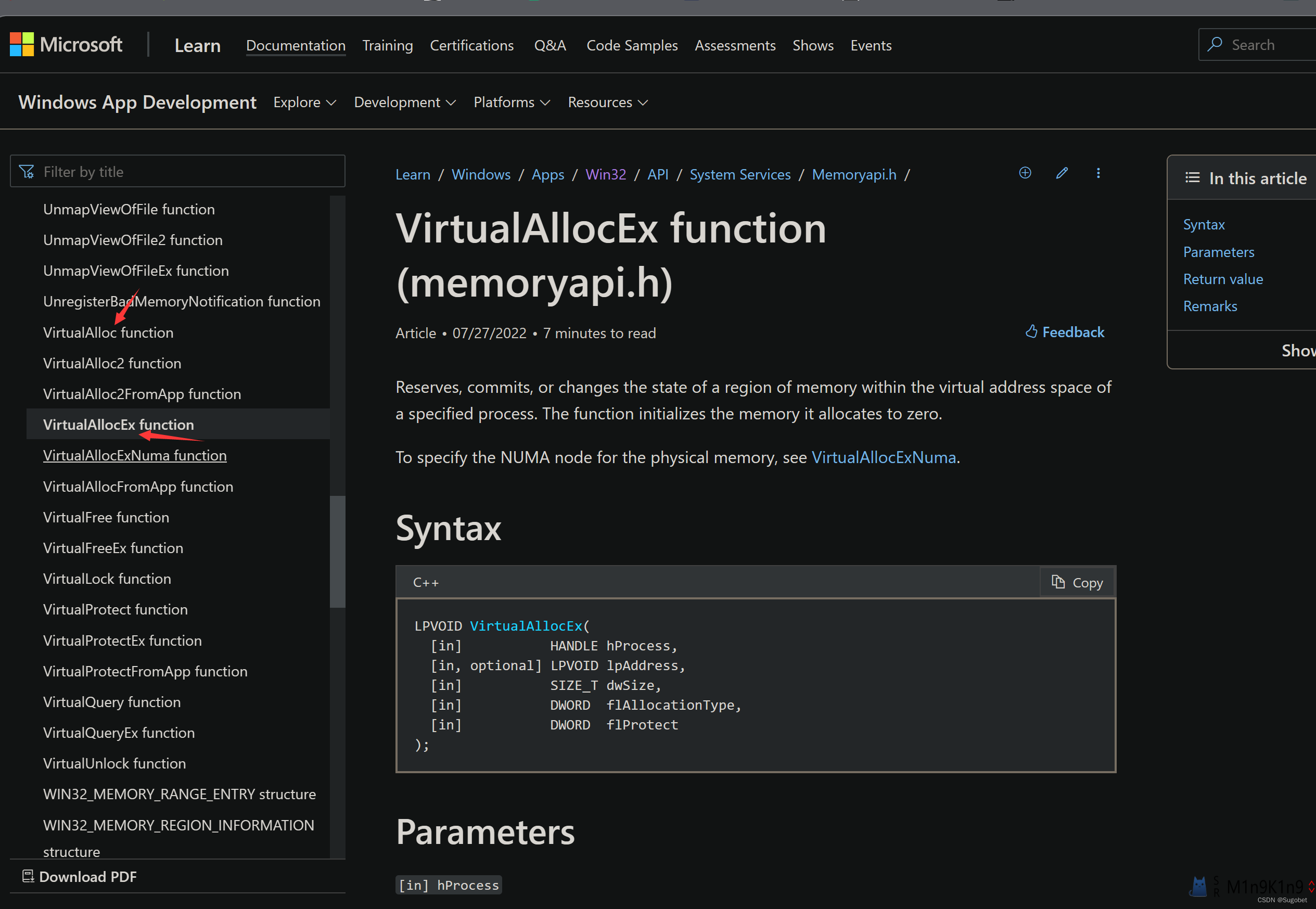Image resolution: width=1316 pixels, height=909 pixels.
Task: Open VirtualAllocExNuma function entry
Action: pyautogui.click(x=135, y=456)
